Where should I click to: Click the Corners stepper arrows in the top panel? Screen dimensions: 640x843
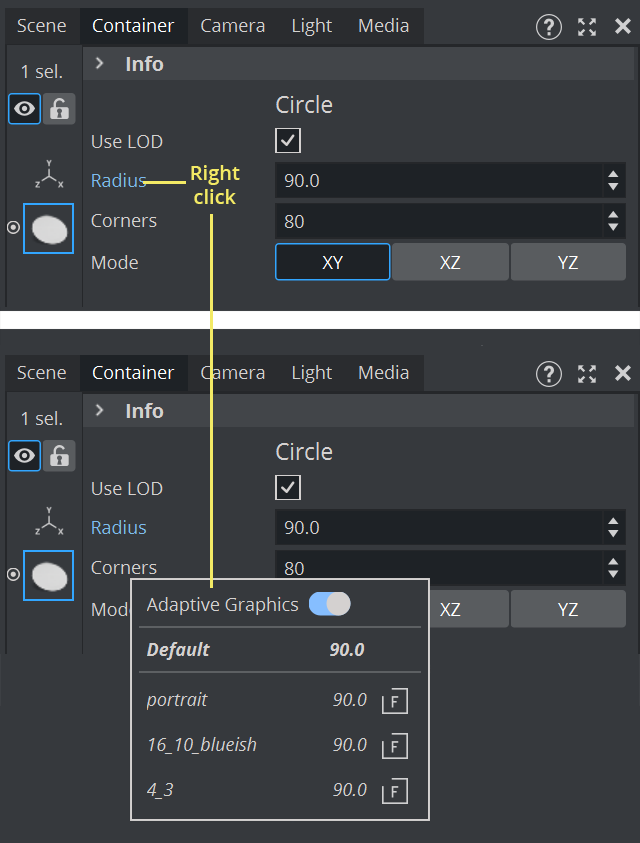613,221
